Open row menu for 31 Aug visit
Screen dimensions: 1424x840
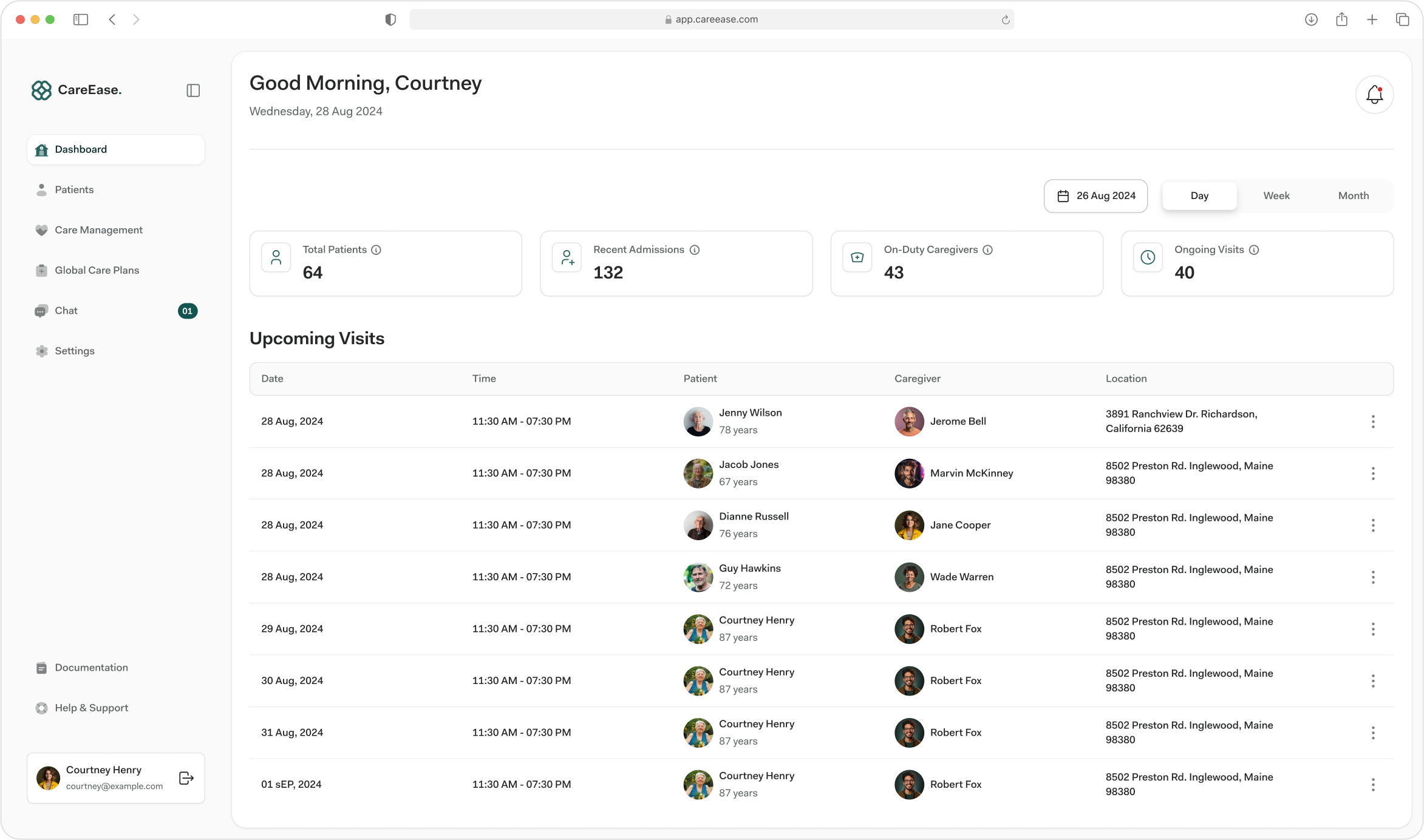click(1373, 733)
